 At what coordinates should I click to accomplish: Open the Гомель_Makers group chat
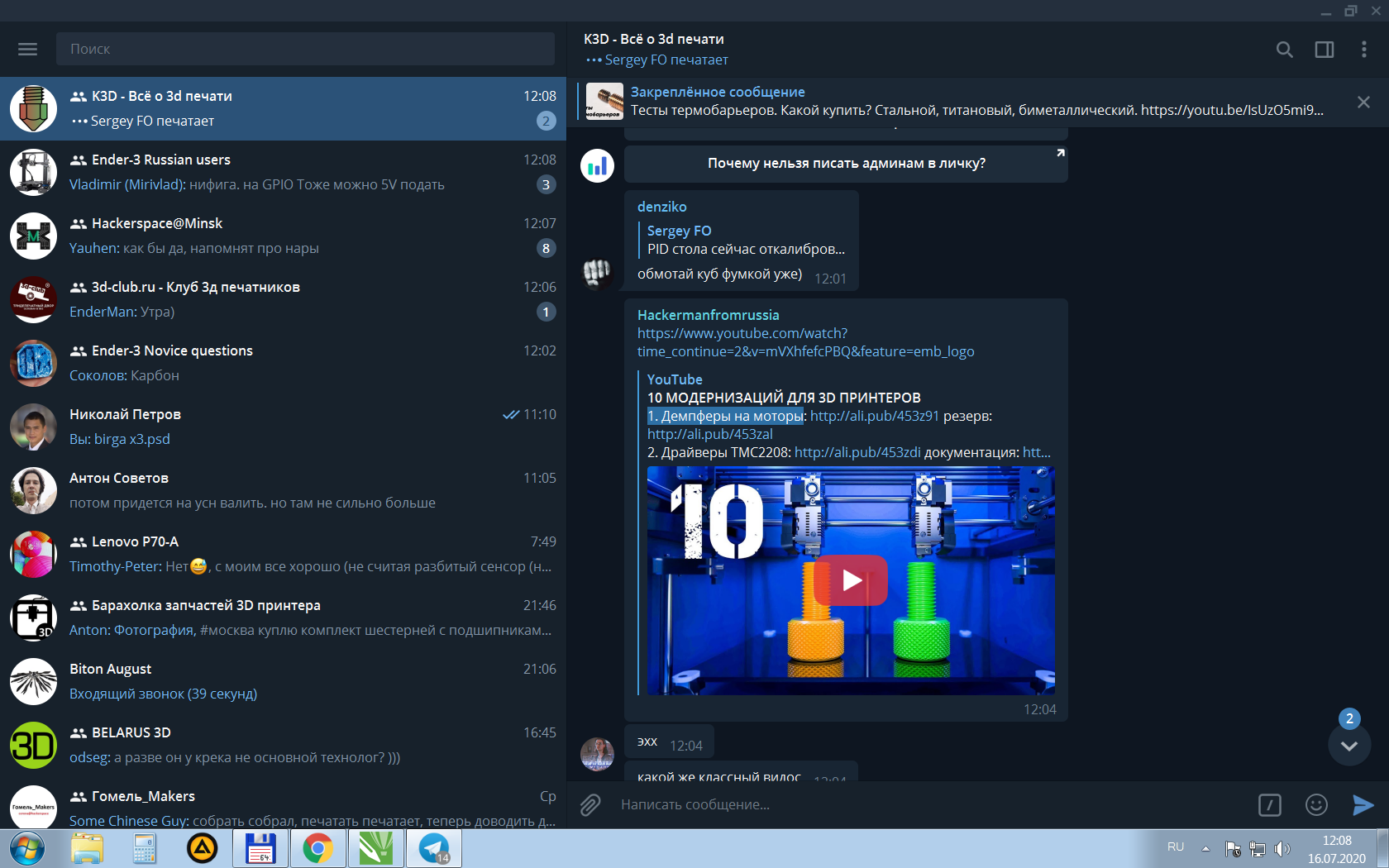tap(283, 803)
